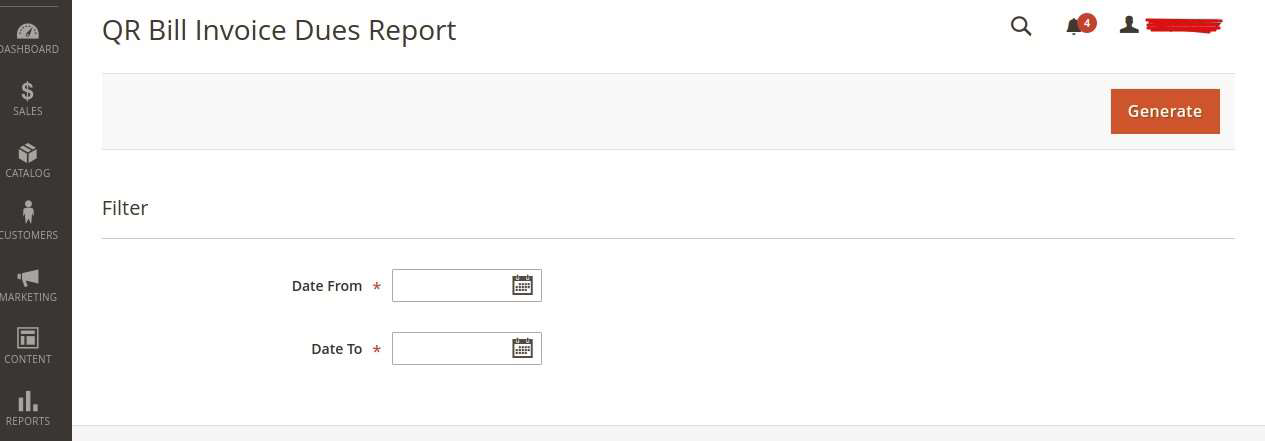Click the user account avatar icon
Viewport: 1265px width, 441px height.
(x=1129, y=25)
